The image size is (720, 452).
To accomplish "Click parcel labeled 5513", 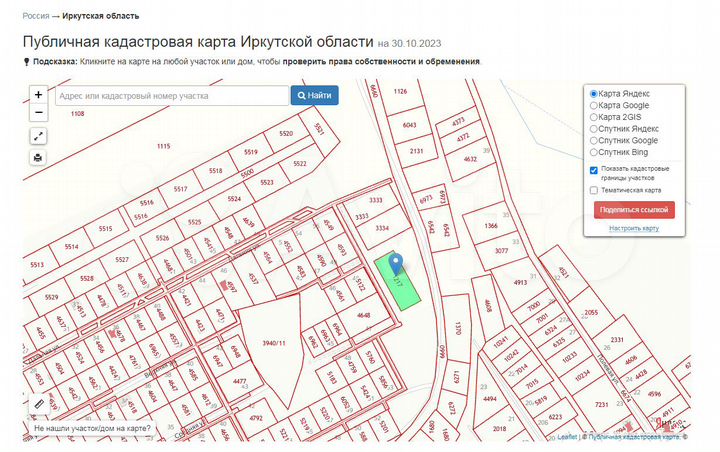I will (37, 265).
